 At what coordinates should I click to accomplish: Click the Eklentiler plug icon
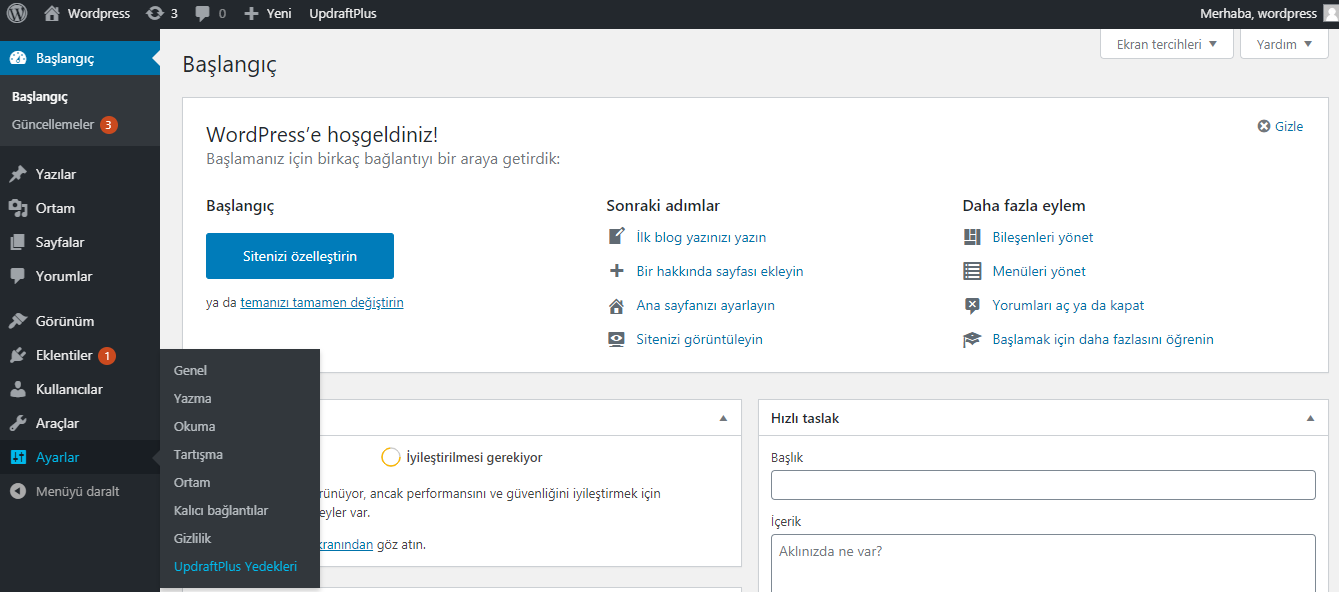coord(18,355)
